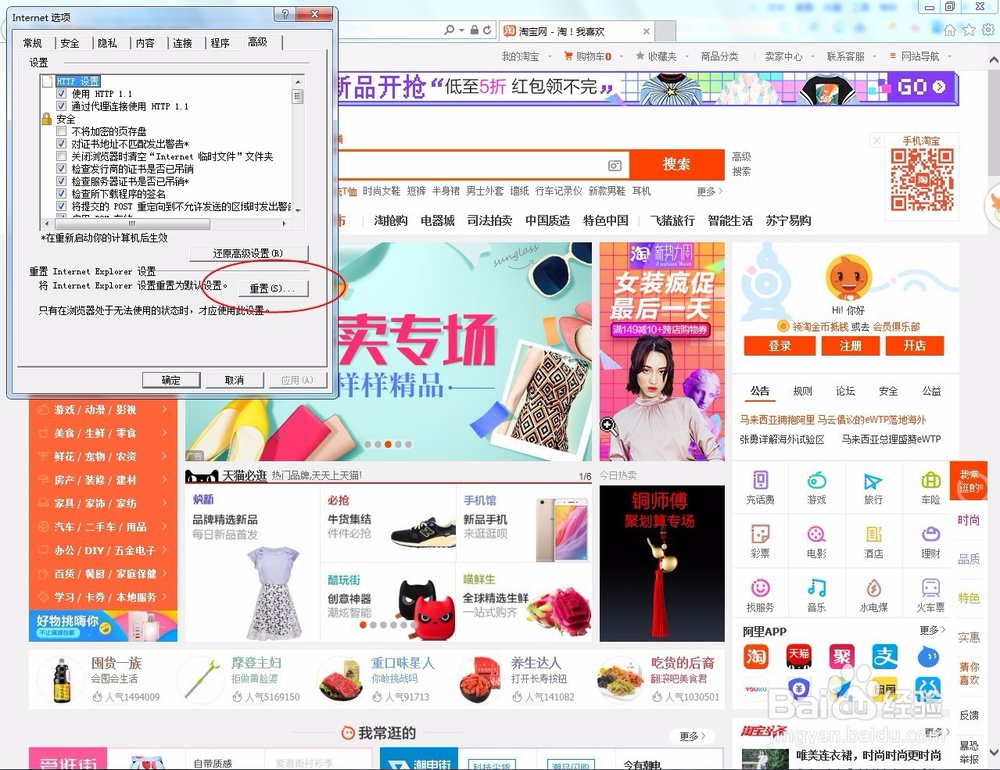Click the favorites star icon in browser
This screenshot has height=770, width=1000.
tap(969, 30)
